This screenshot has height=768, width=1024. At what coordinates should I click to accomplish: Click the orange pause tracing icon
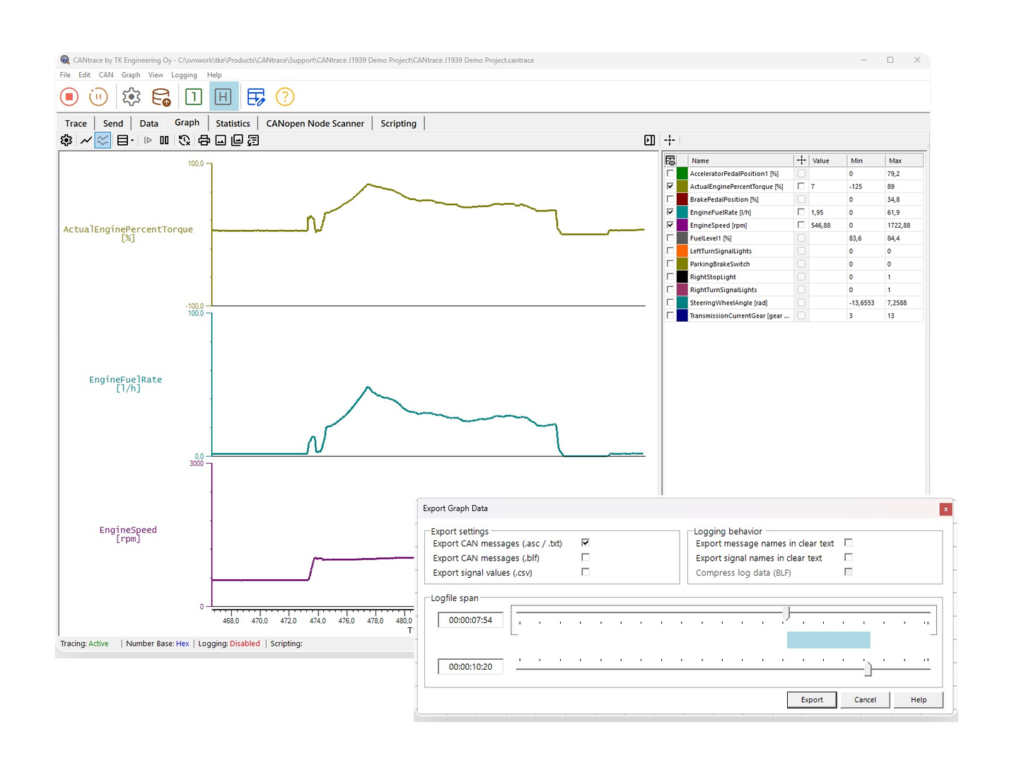(98, 97)
